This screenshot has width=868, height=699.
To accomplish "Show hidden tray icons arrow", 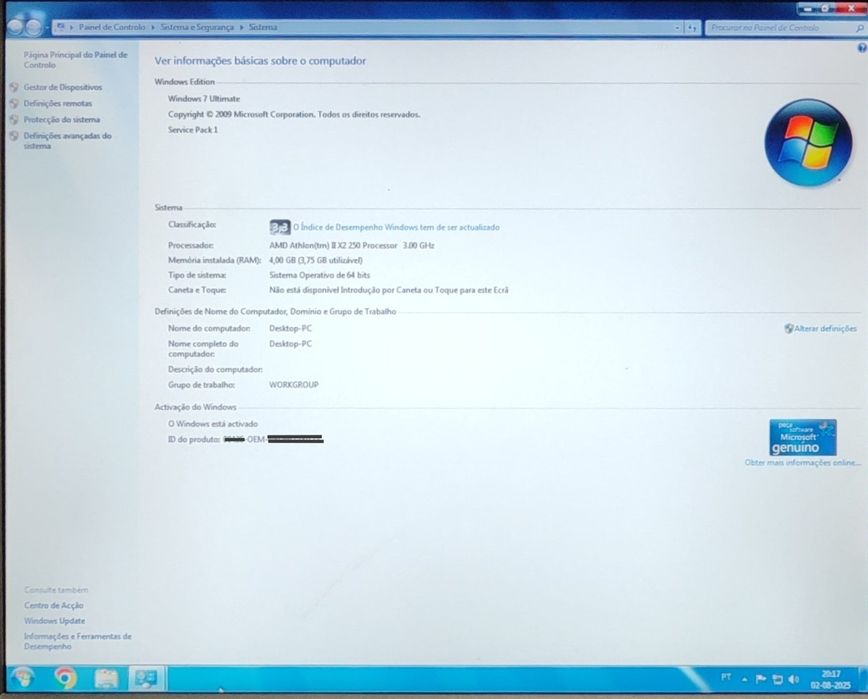I will [745, 679].
